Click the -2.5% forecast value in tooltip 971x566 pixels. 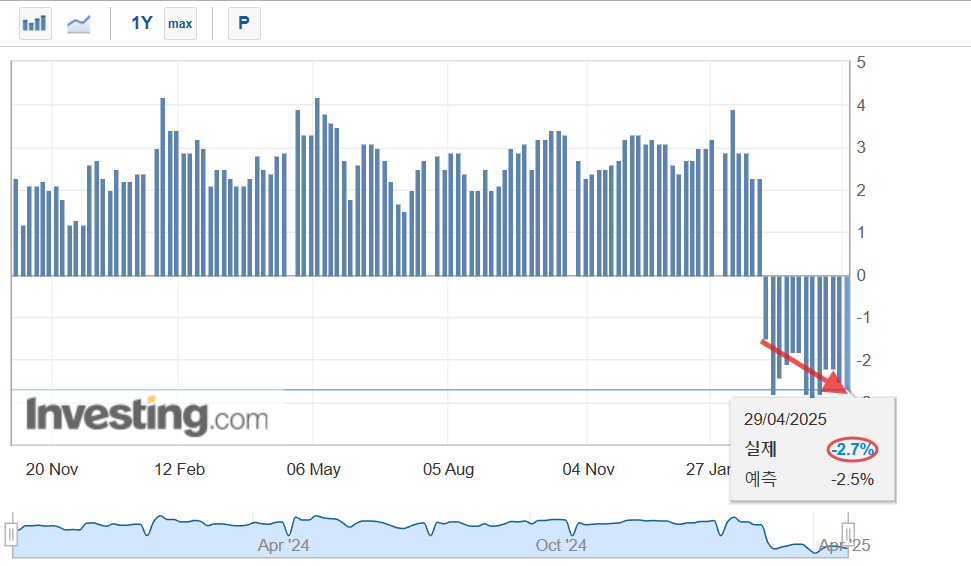coord(852,479)
